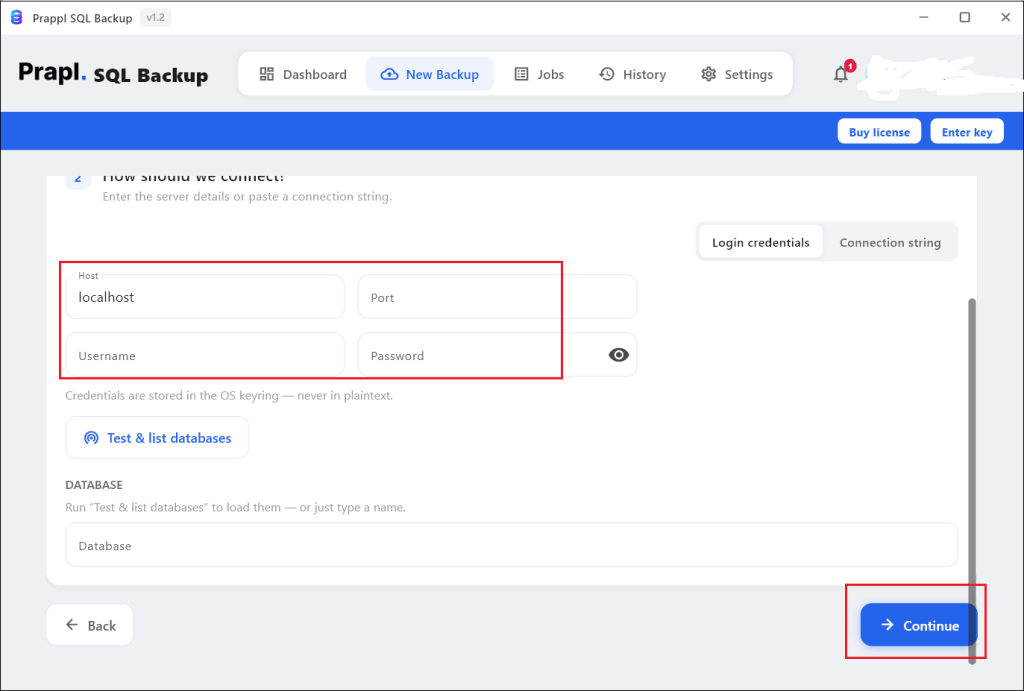The height and width of the screenshot is (691, 1024).
Task: Click the Prappl SQL Backup title bar app icon
Action: 16,18
